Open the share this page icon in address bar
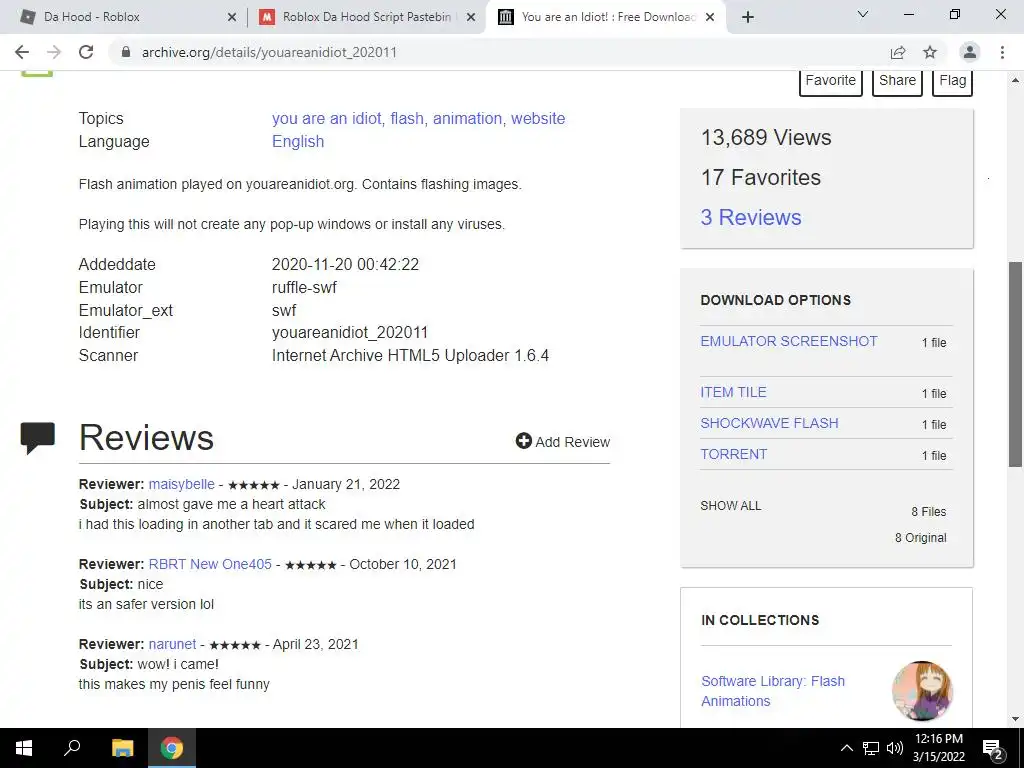Screen dimensions: 1024x768 [898, 52]
